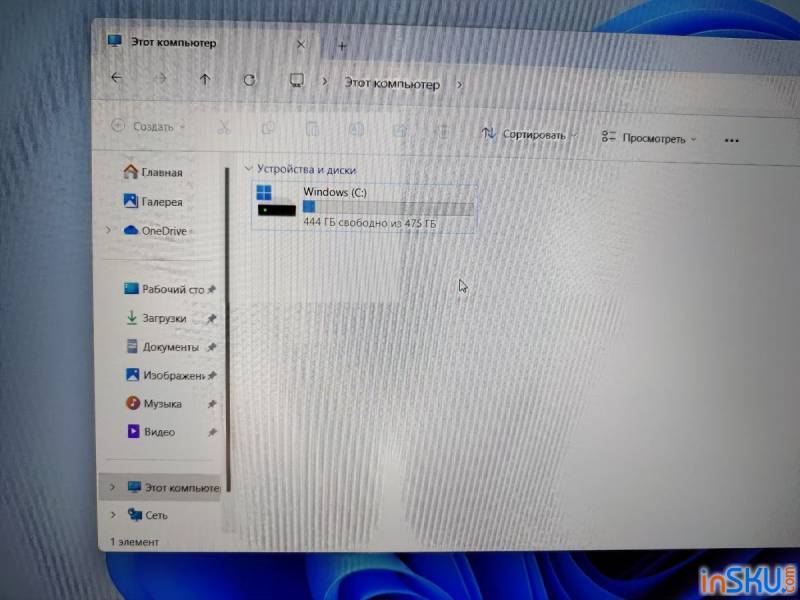This screenshot has width=800, height=600.
Task: Click the pin icon next to Документы
Action: (x=211, y=347)
